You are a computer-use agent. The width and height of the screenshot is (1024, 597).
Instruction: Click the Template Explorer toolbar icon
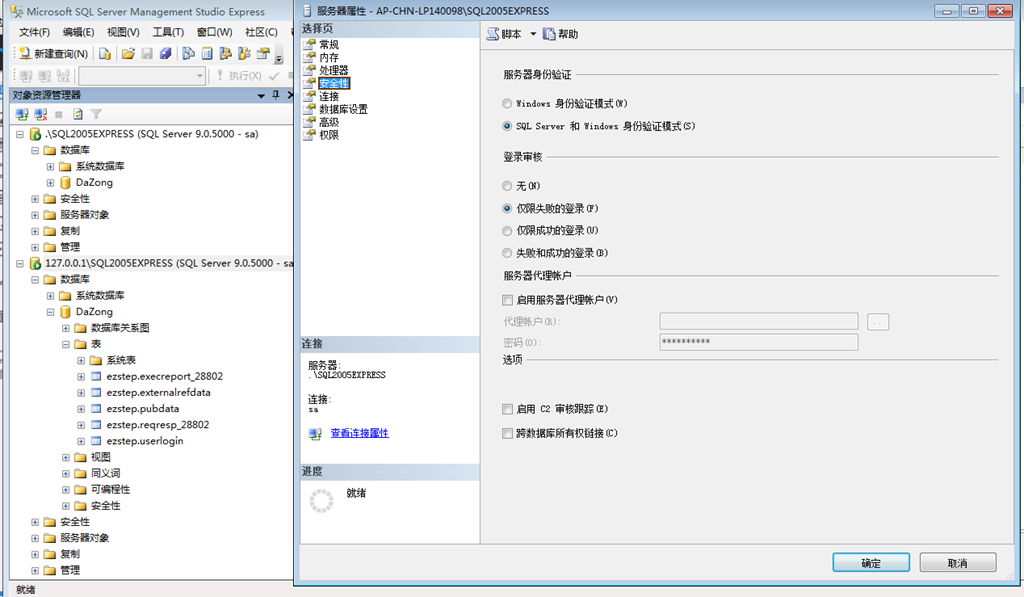tap(244, 54)
